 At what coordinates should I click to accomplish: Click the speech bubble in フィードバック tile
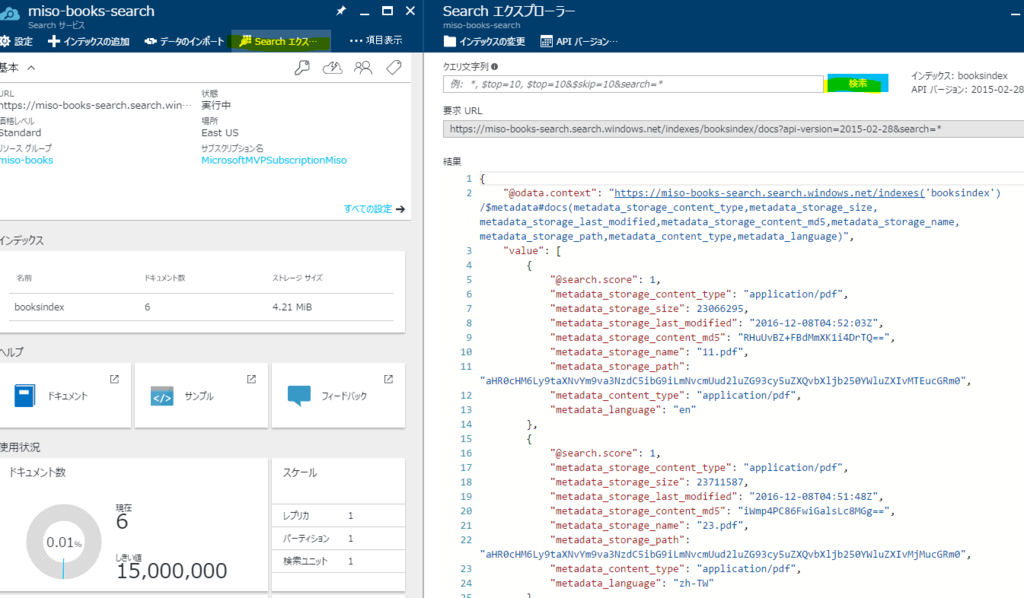(x=299, y=396)
